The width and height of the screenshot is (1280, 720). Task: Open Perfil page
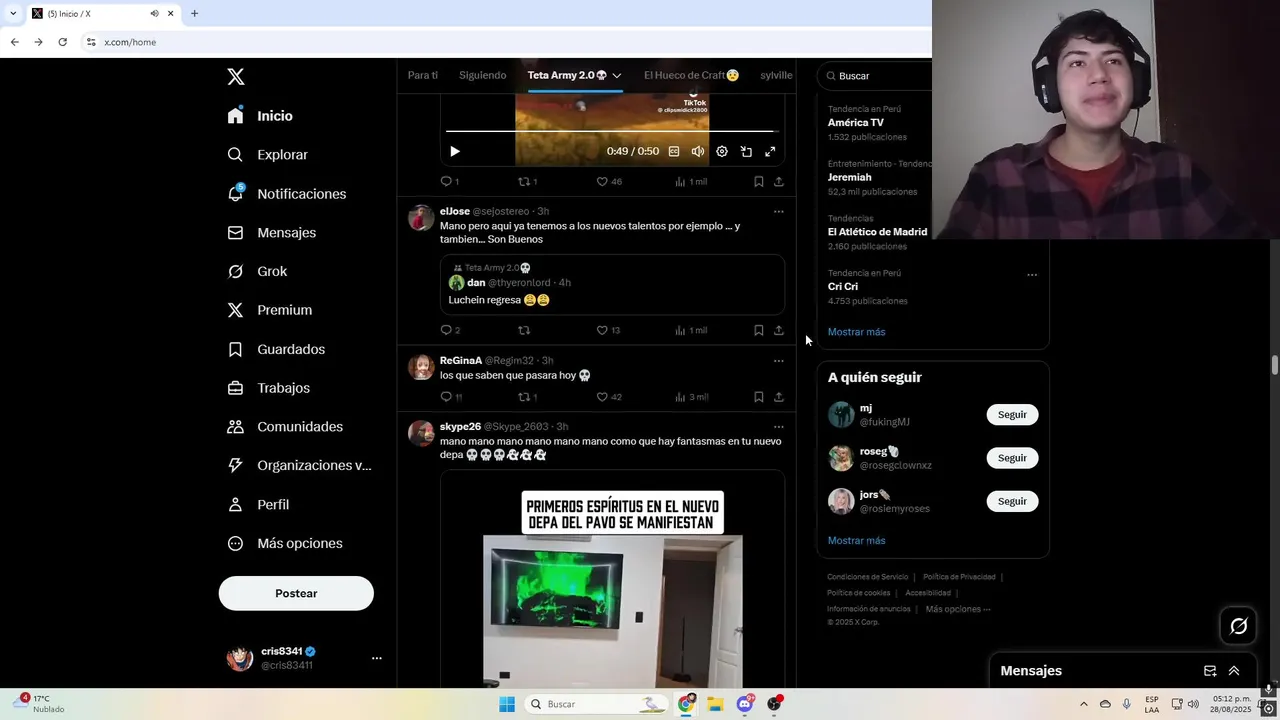point(258,505)
